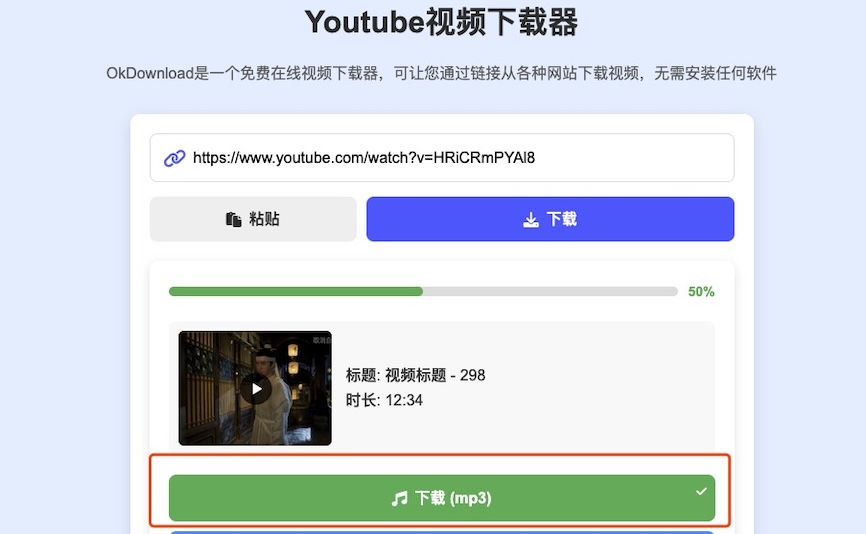Focus the YouTube URL input field

(450, 158)
